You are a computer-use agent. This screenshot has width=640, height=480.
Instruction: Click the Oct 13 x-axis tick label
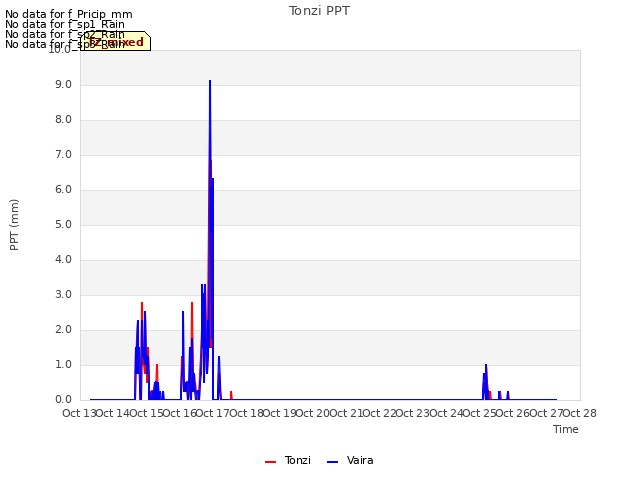point(79,413)
